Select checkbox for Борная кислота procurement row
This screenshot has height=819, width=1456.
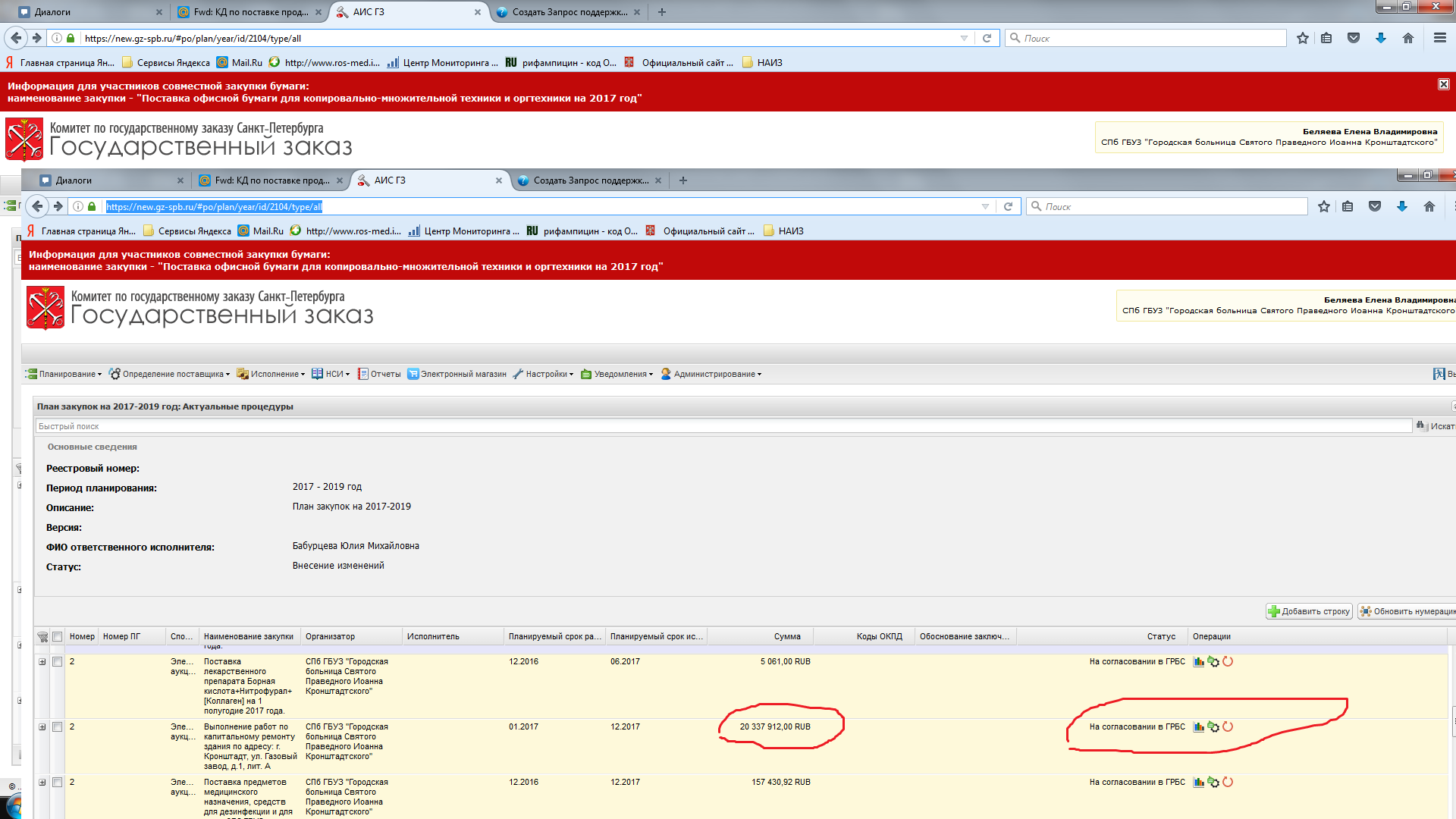tap(57, 661)
